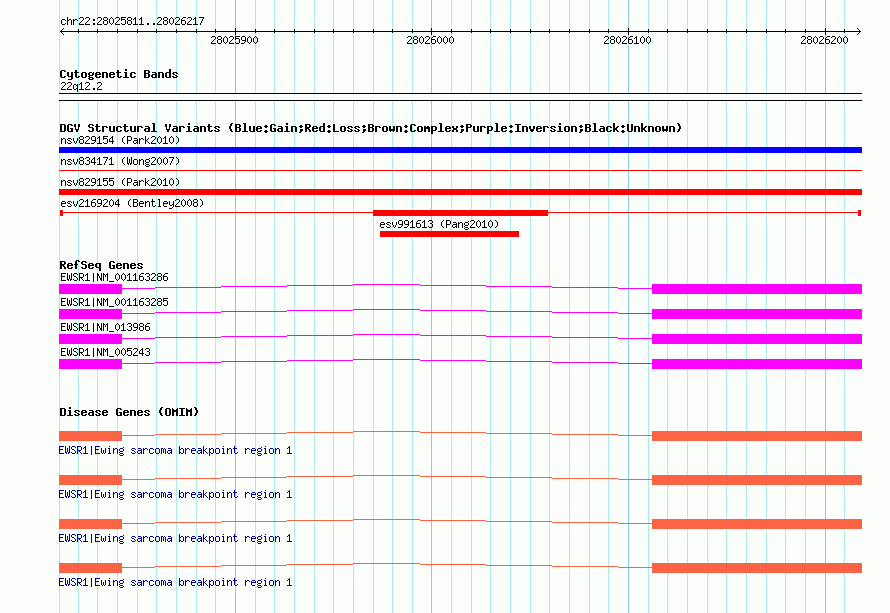Open the second Ewing sarcoma breakpoint region link
This screenshot has height=613, width=890.
click(175, 494)
